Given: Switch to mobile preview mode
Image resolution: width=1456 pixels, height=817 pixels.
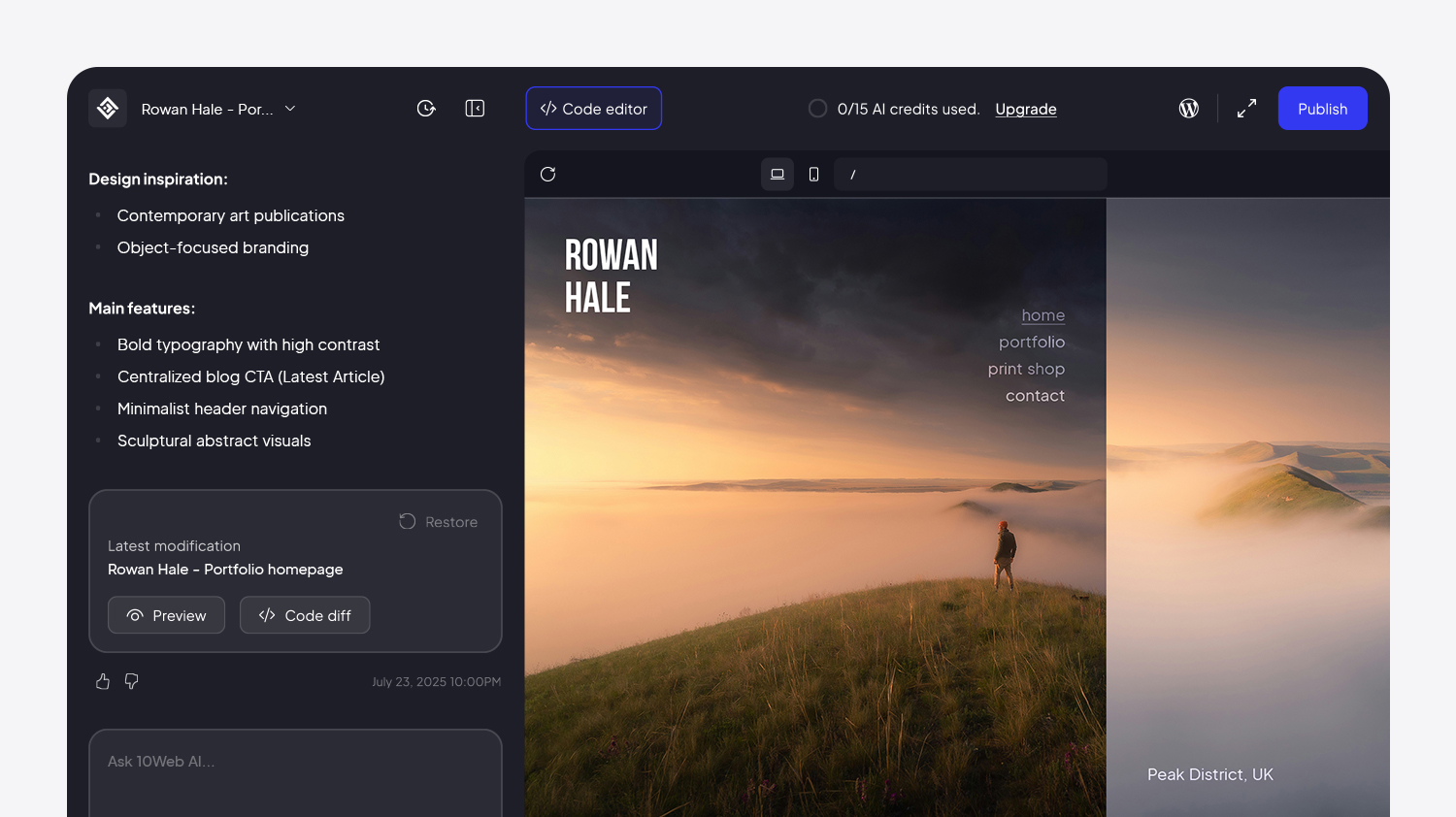Looking at the screenshot, I should pos(814,174).
